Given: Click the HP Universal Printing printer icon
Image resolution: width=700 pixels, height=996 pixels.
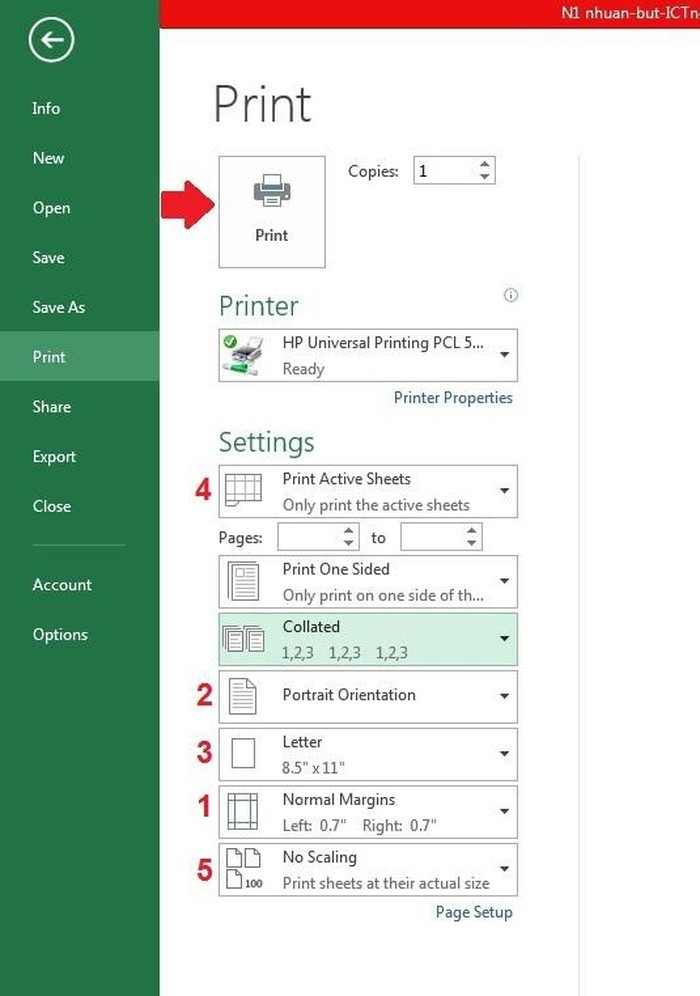Looking at the screenshot, I should point(243,355).
